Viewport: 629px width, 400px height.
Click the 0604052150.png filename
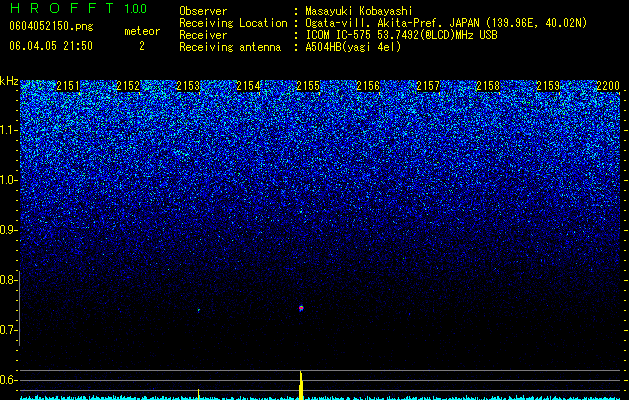coord(51,26)
